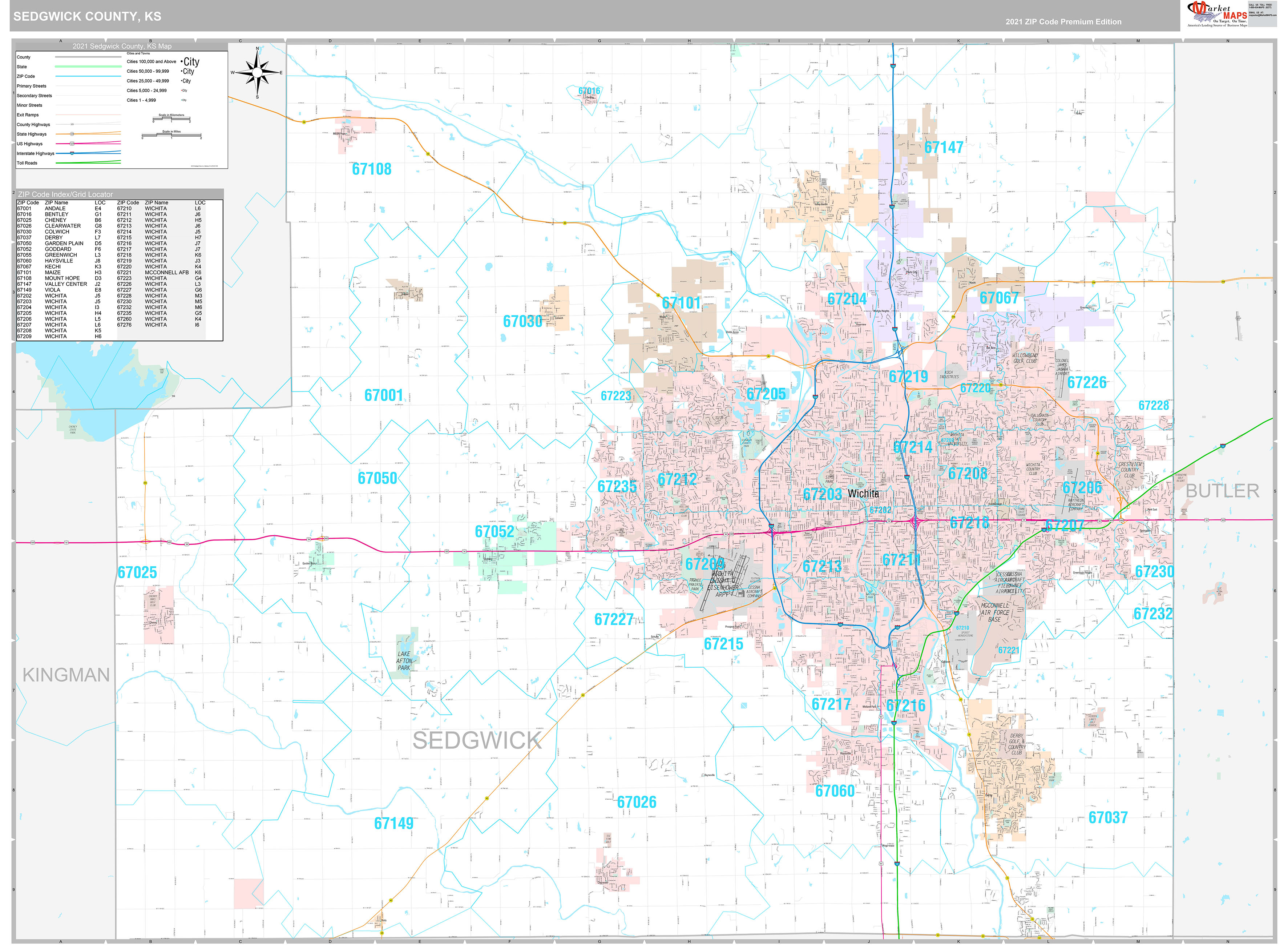Click the 'DERBY GOLF & COUNTRY CLUB' label

point(1017,744)
